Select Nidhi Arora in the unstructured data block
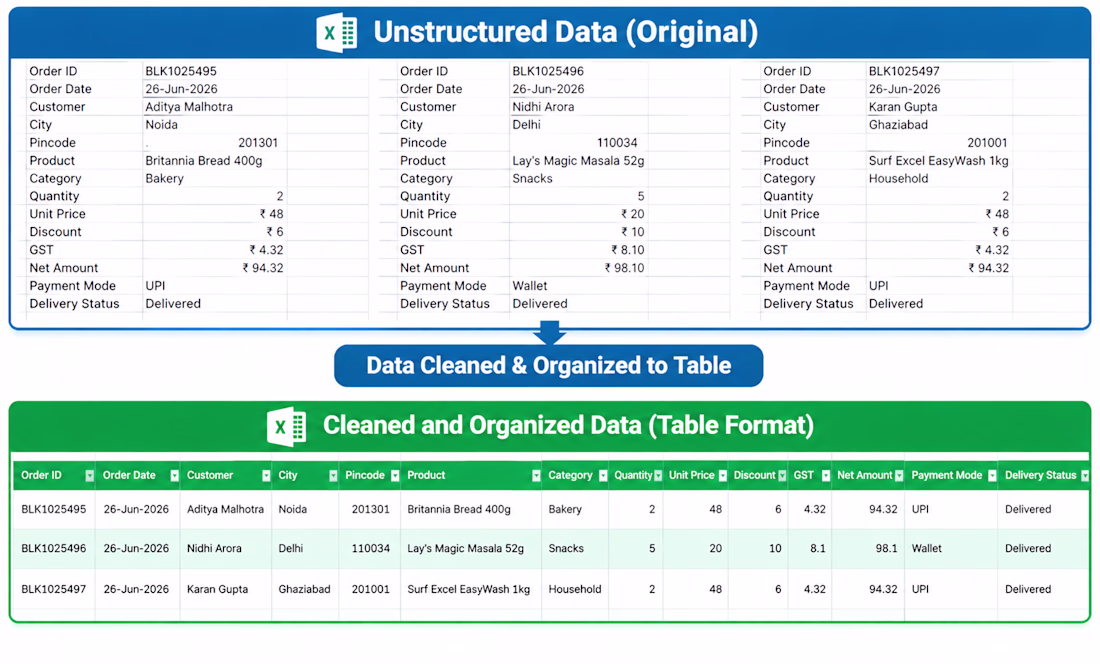Viewport: 1100px width, 664px height. (543, 107)
